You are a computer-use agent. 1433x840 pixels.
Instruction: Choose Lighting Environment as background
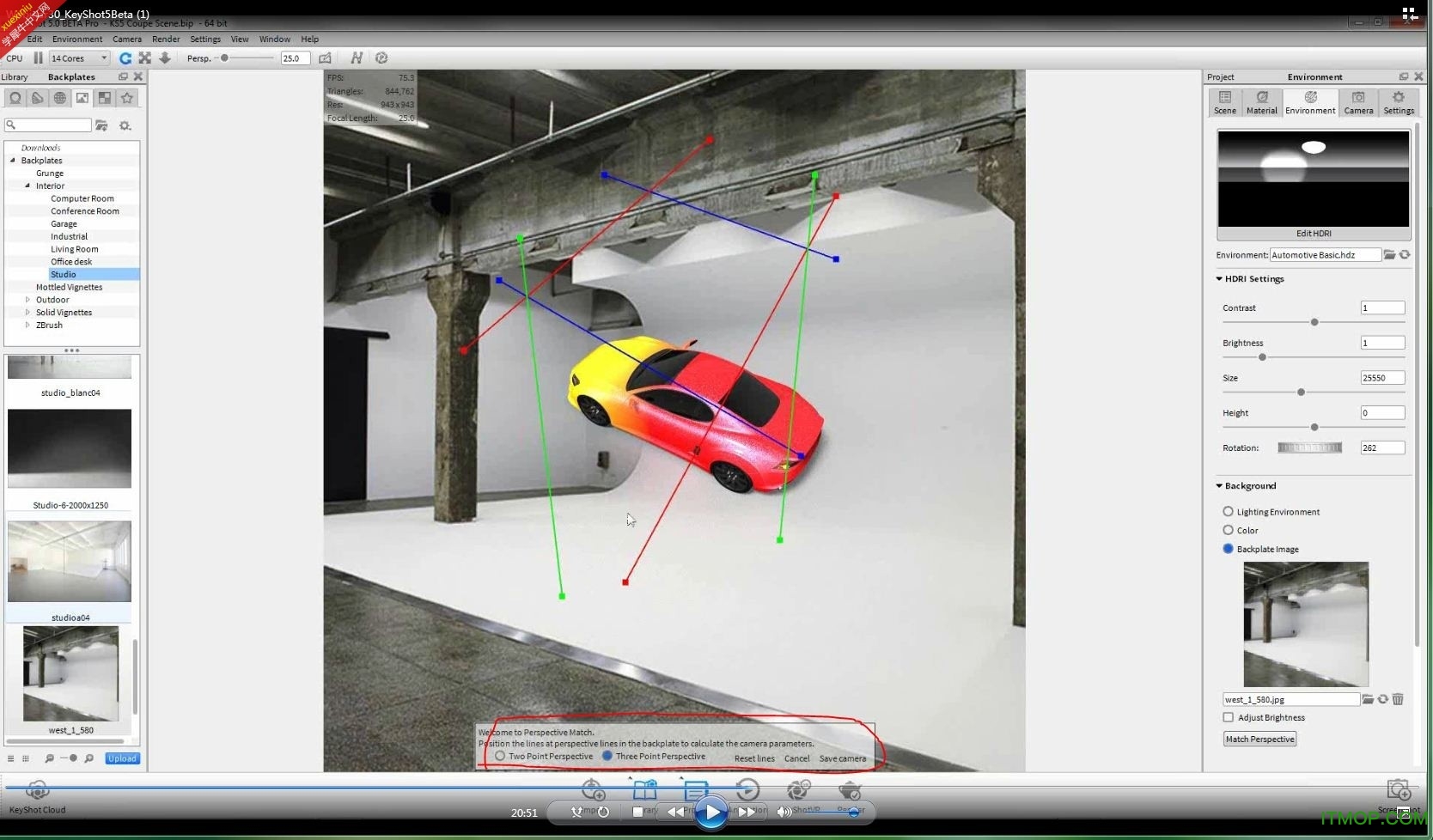(1228, 511)
